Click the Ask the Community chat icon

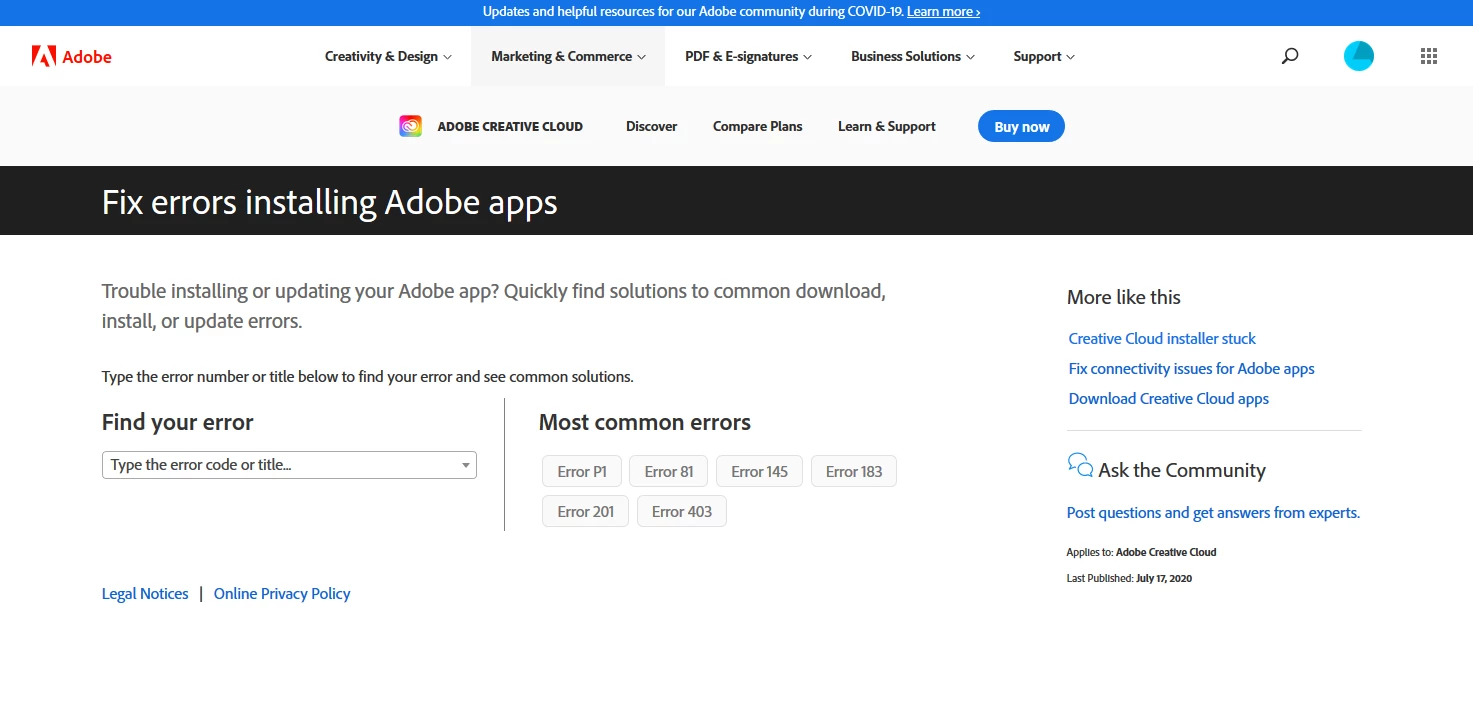tap(1080, 465)
